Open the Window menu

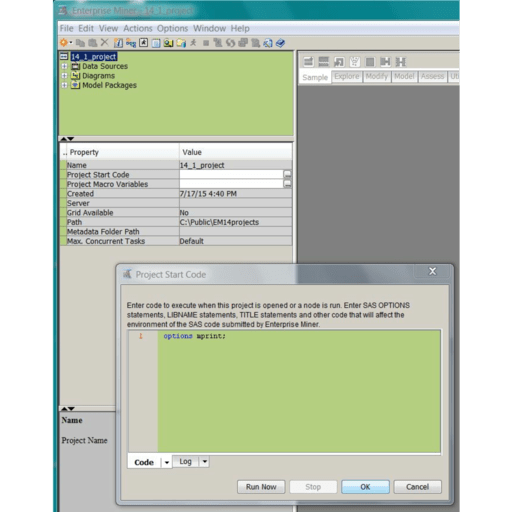pos(209,28)
